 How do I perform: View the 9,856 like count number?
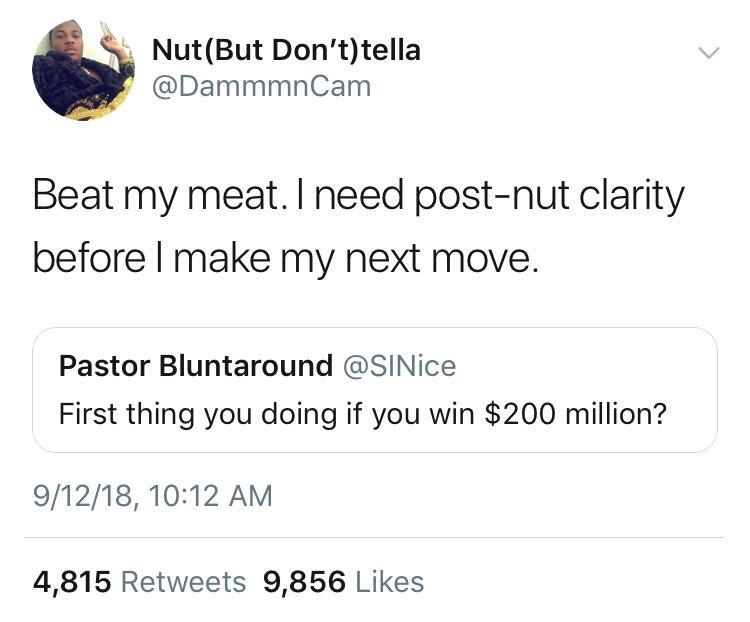click(303, 582)
